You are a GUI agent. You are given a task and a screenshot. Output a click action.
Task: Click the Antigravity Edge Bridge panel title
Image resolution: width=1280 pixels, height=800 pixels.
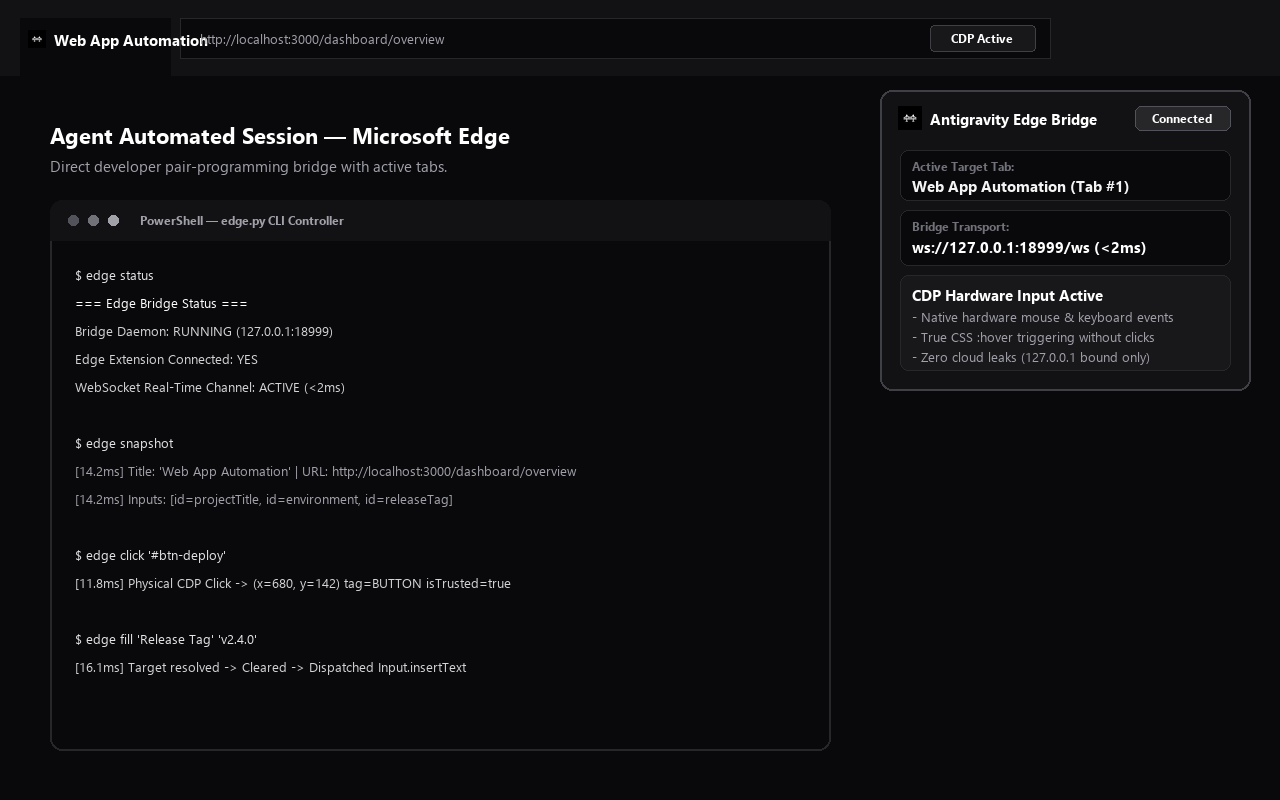point(1013,119)
